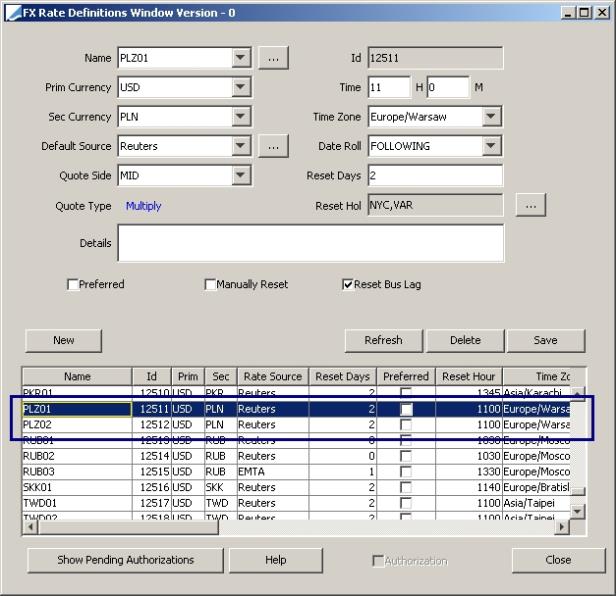This screenshot has width=616, height=596.
Task: Sort table by Name column header
Action: point(77,376)
